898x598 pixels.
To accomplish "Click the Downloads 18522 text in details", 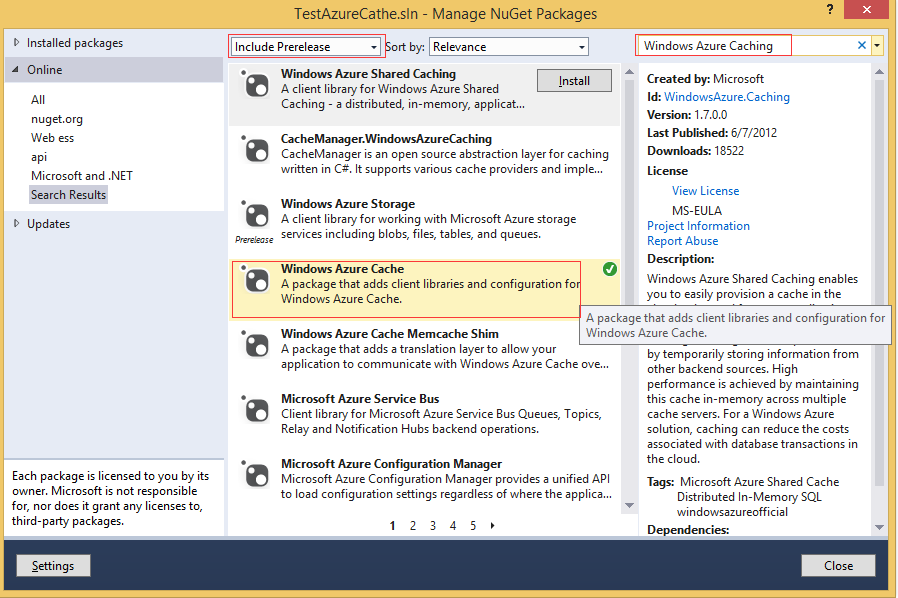I will pyautogui.click(x=695, y=151).
